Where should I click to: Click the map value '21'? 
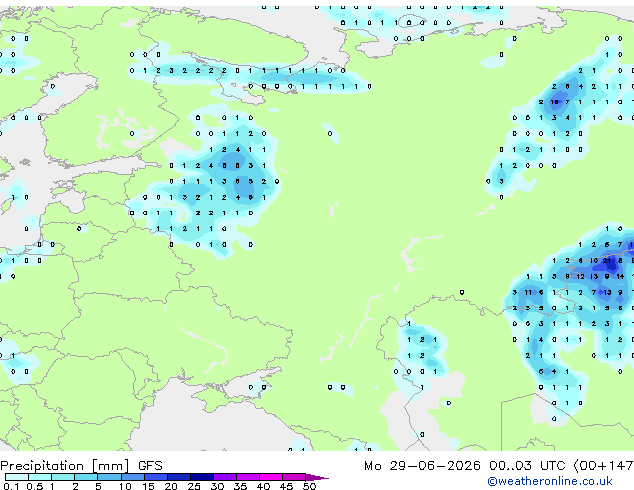click(x=607, y=261)
